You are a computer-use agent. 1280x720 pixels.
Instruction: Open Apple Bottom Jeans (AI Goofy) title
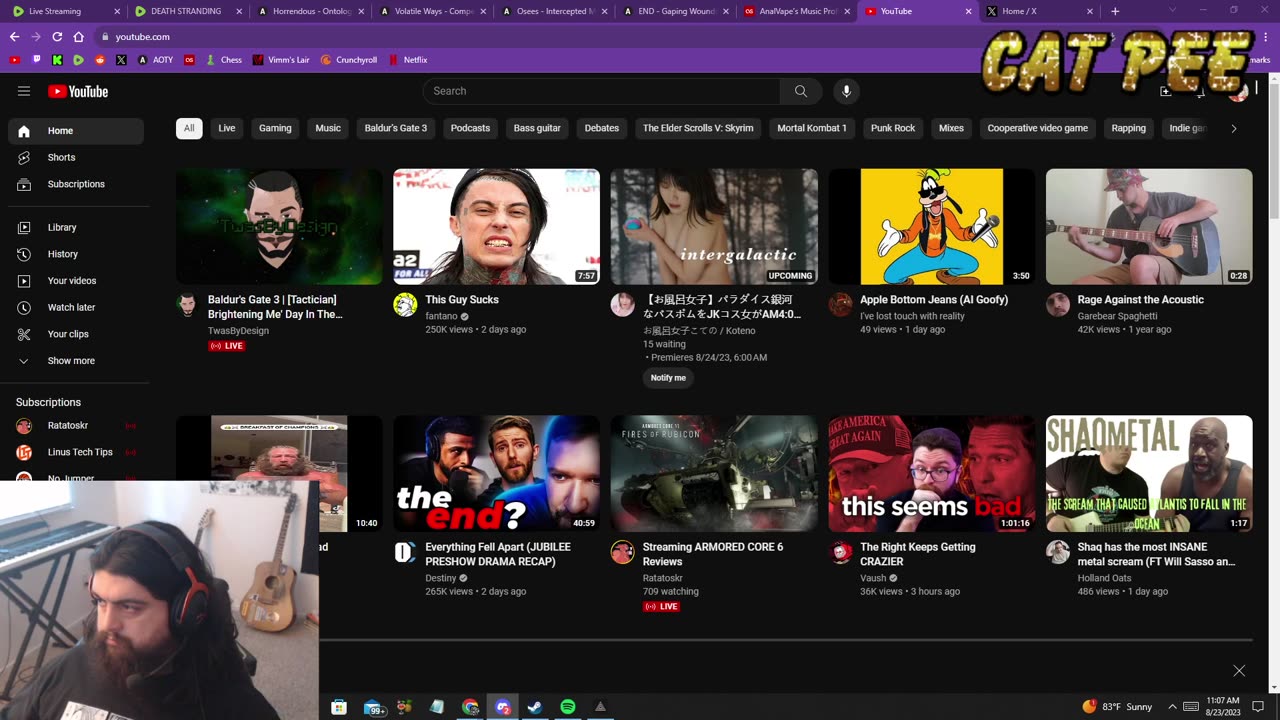(934, 300)
